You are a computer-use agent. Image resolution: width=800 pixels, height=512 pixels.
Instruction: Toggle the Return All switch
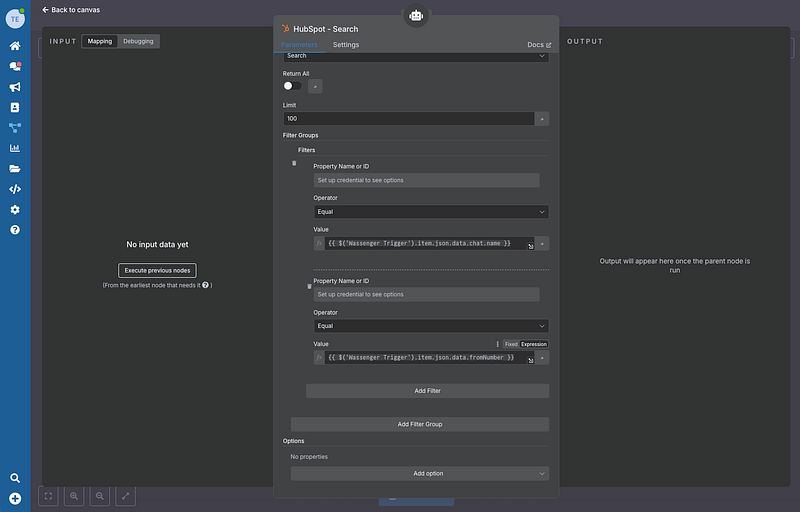(292, 86)
